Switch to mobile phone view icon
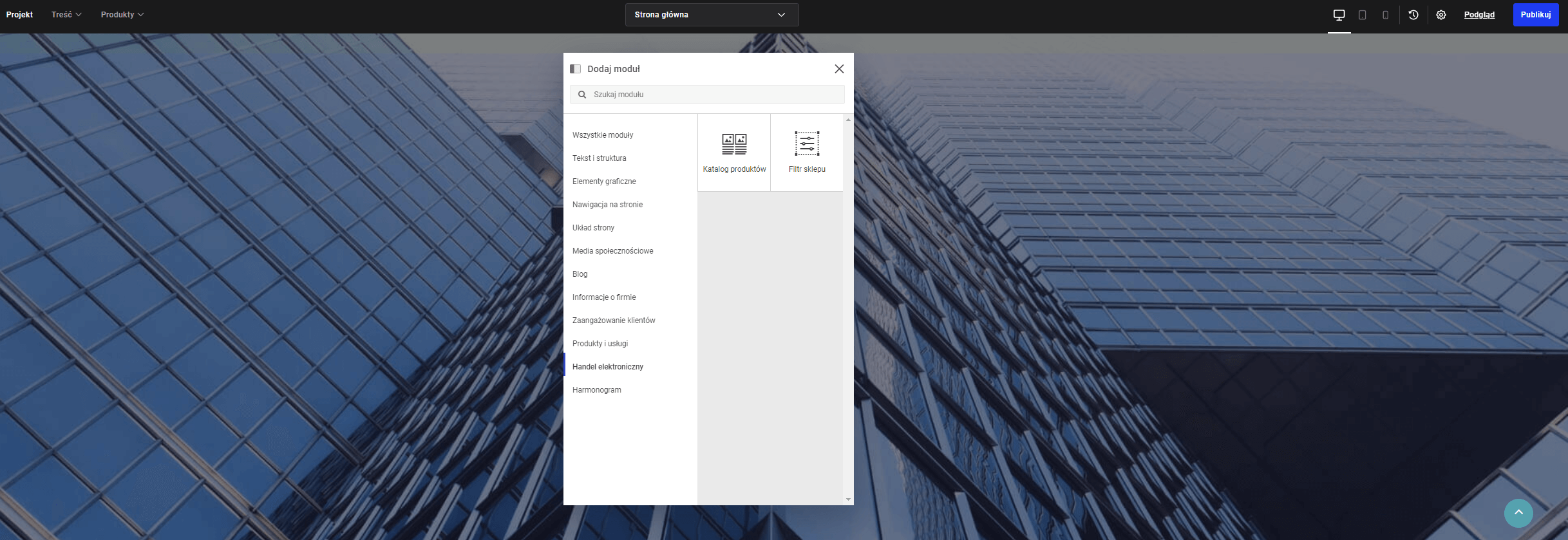The height and width of the screenshot is (540, 1568). 1386,15
